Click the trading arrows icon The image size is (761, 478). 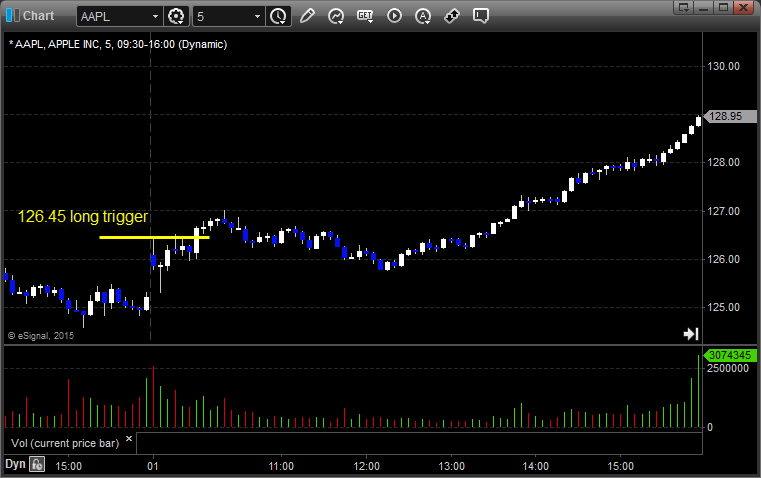pos(452,16)
